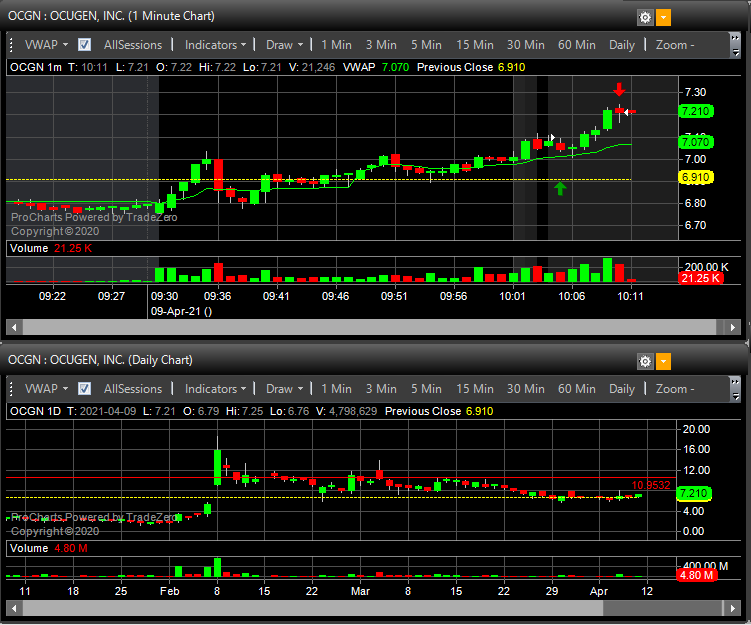
Task: Click green buy arrow marker near 10:05
Action: click(x=560, y=188)
